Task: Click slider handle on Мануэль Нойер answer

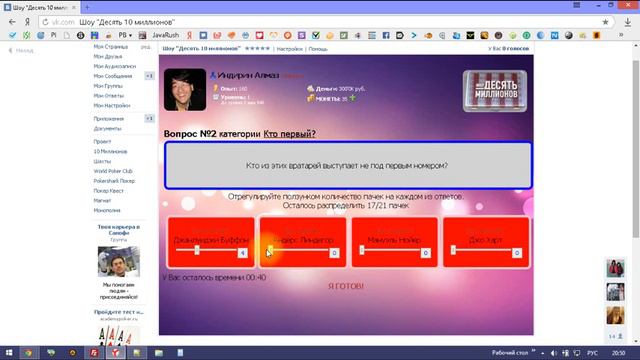Action: click(x=362, y=250)
